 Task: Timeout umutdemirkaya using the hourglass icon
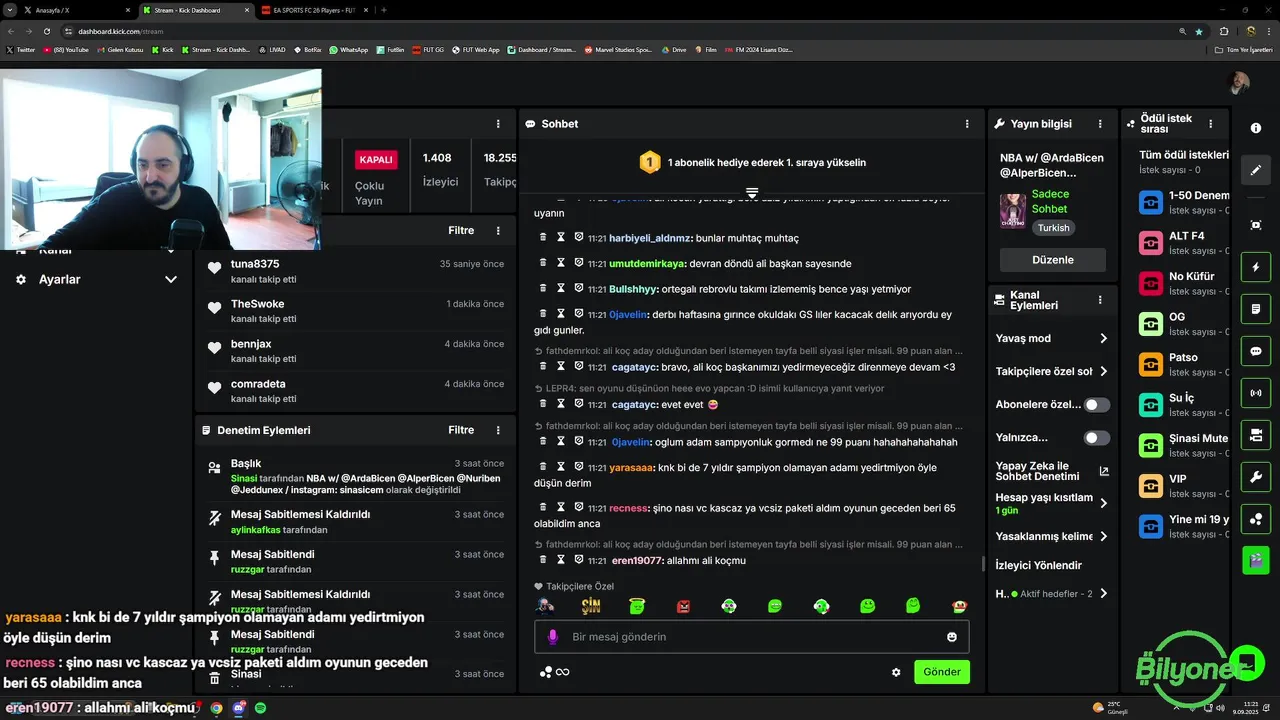561,263
